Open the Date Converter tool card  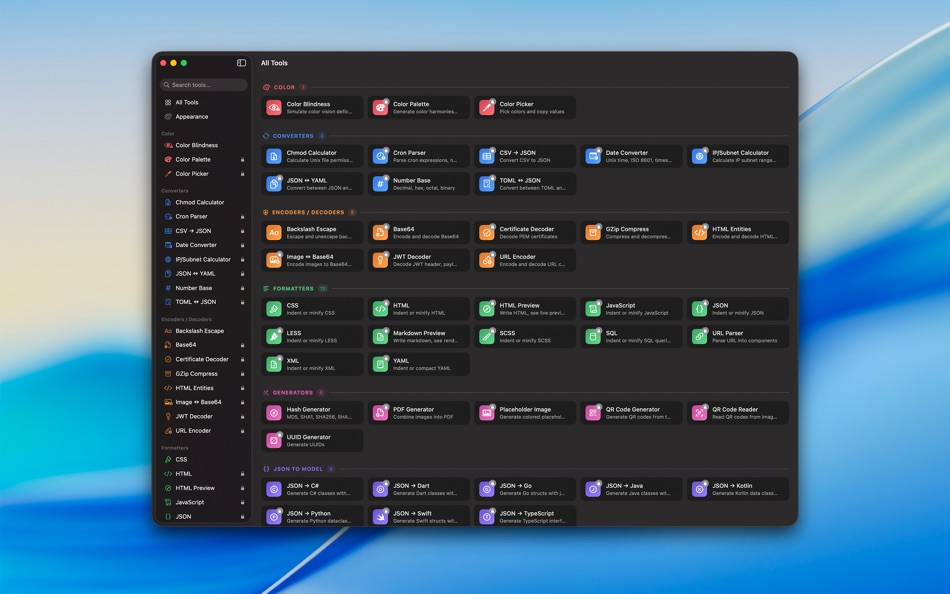630,155
